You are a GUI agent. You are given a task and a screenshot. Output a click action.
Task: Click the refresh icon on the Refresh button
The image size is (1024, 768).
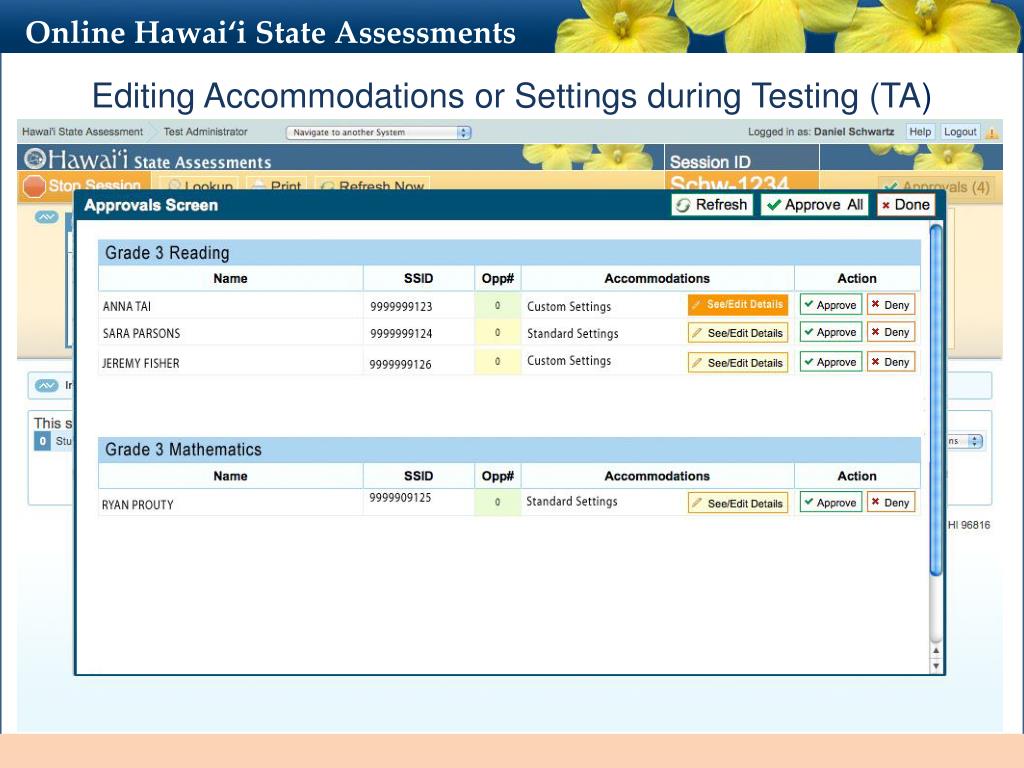(683, 206)
